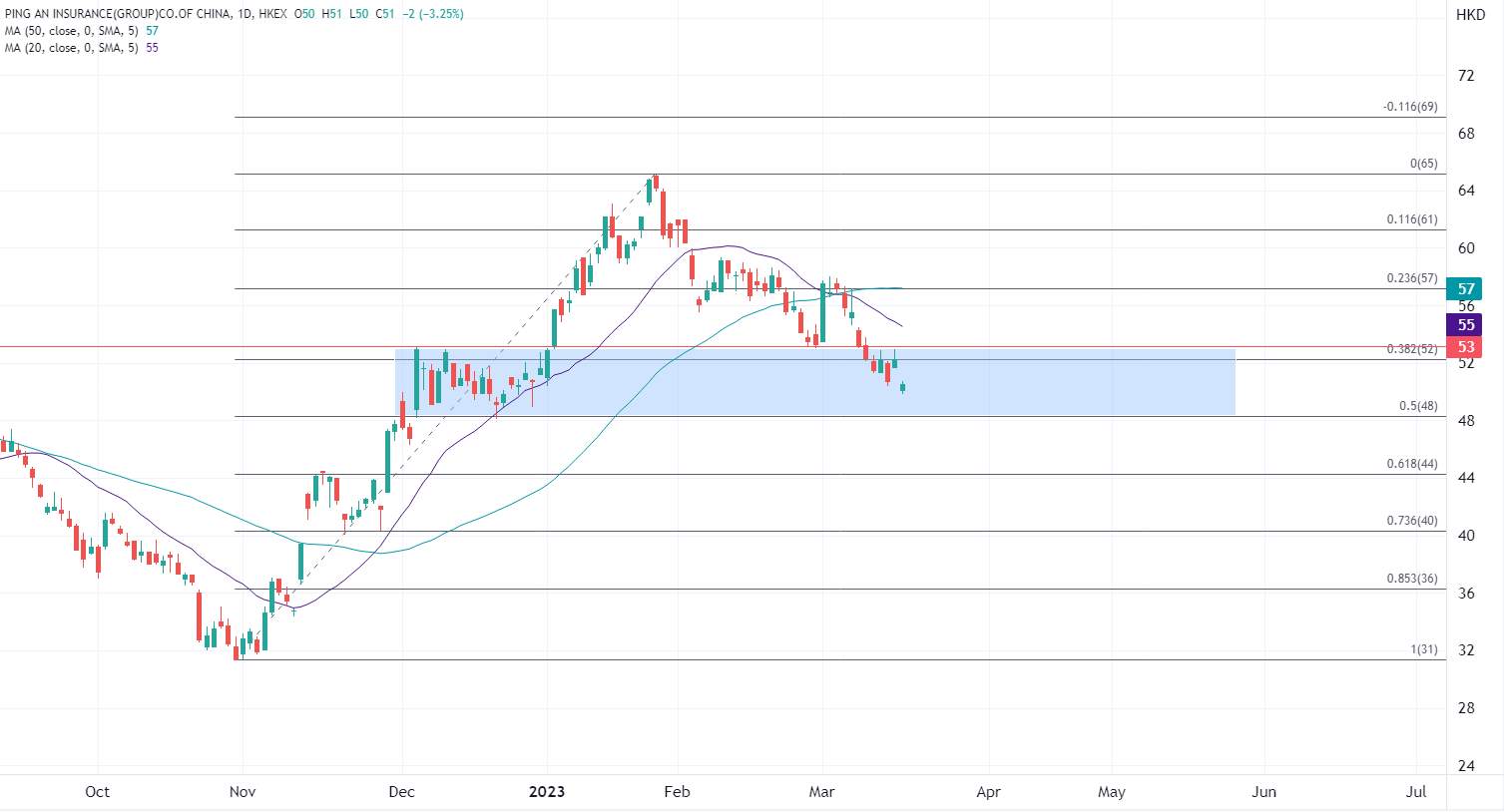
Task: Click the 60 price axis label
Action: pos(1465,248)
